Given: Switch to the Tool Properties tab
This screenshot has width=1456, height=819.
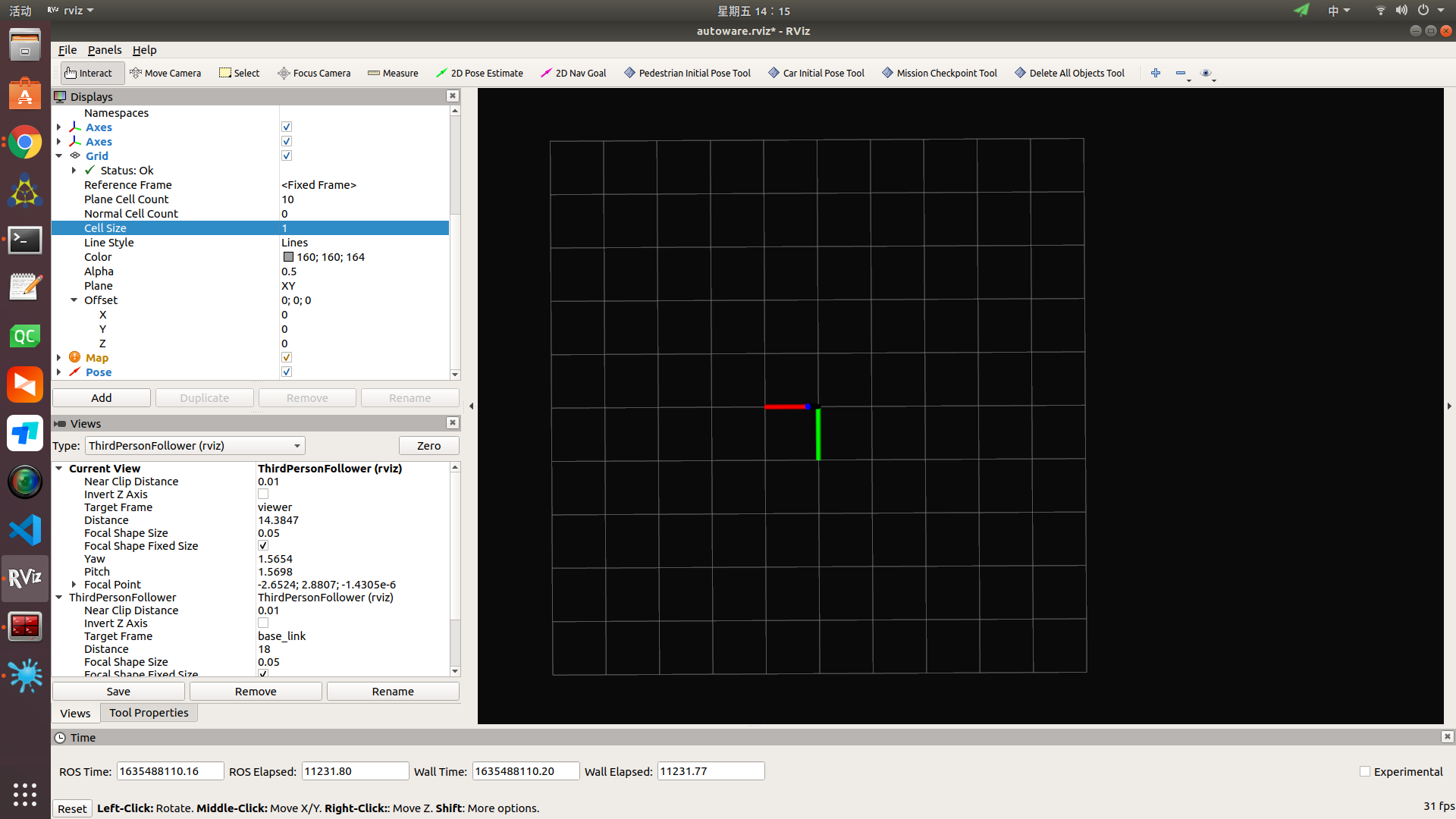Looking at the screenshot, I should (148, 712).
